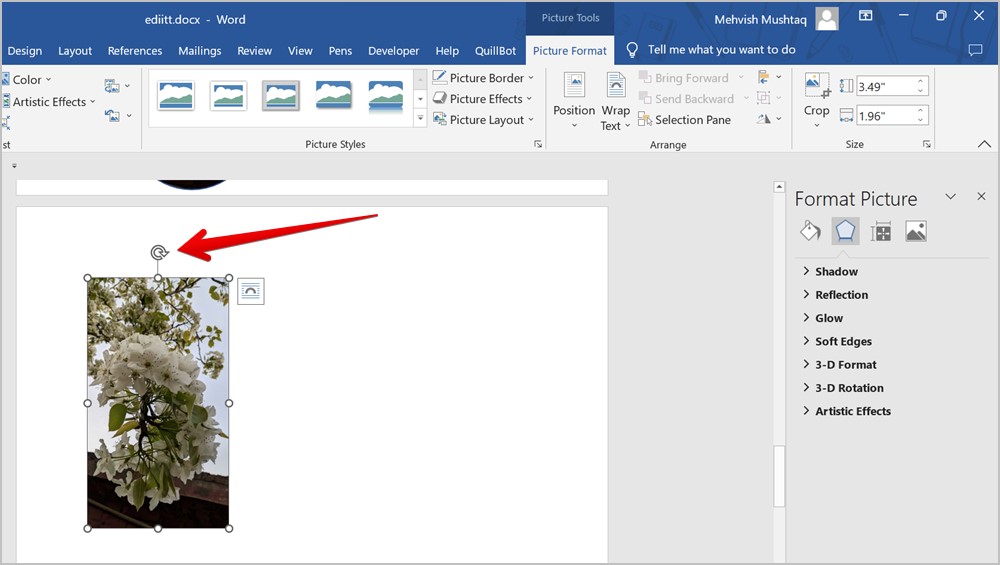Open the Fill & Line tab icon

point(810,232)
